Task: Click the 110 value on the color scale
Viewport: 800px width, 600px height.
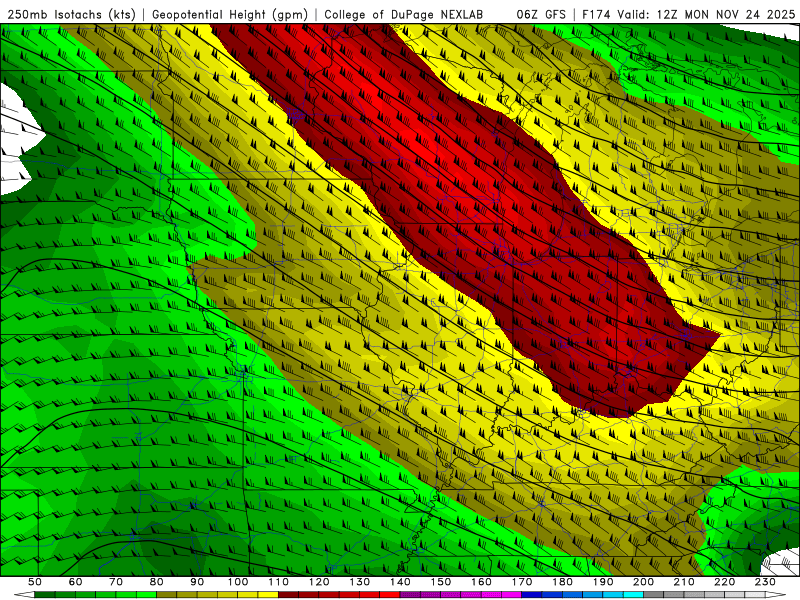Action: point(278,582)
